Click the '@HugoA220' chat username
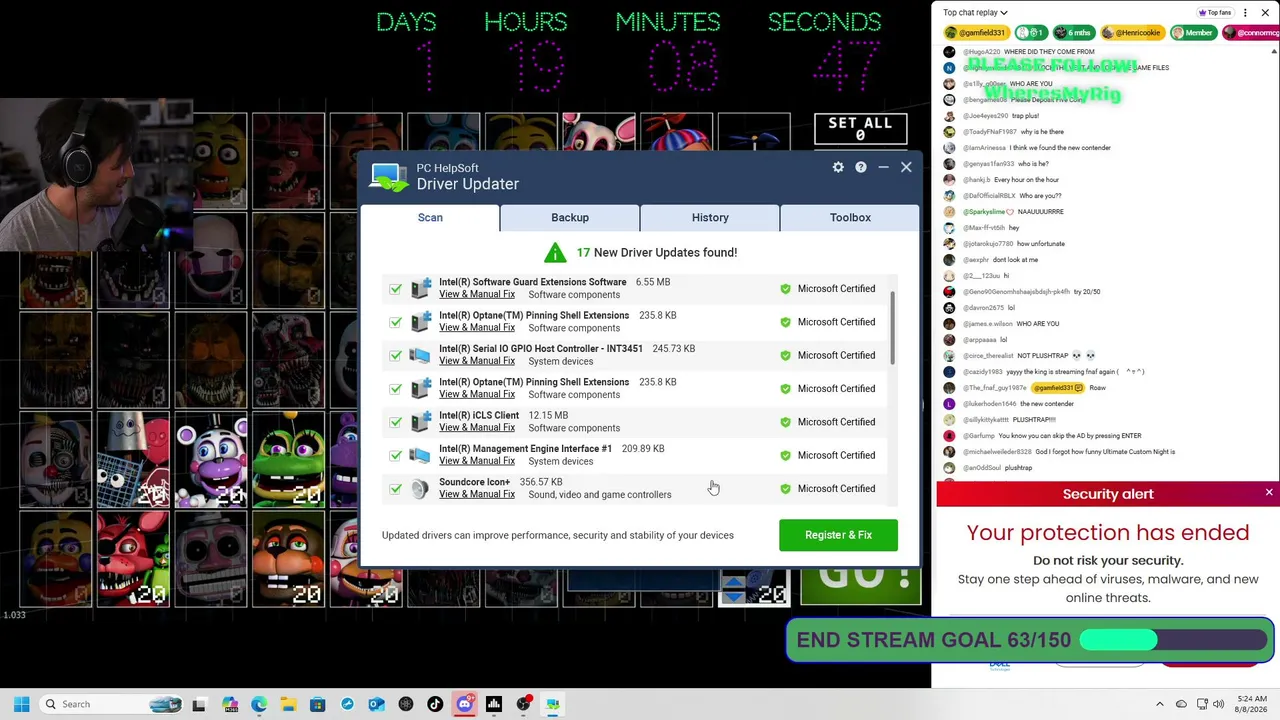This screenshot has width=1280, height=720. pyautogui.click(x=981, y=52)
